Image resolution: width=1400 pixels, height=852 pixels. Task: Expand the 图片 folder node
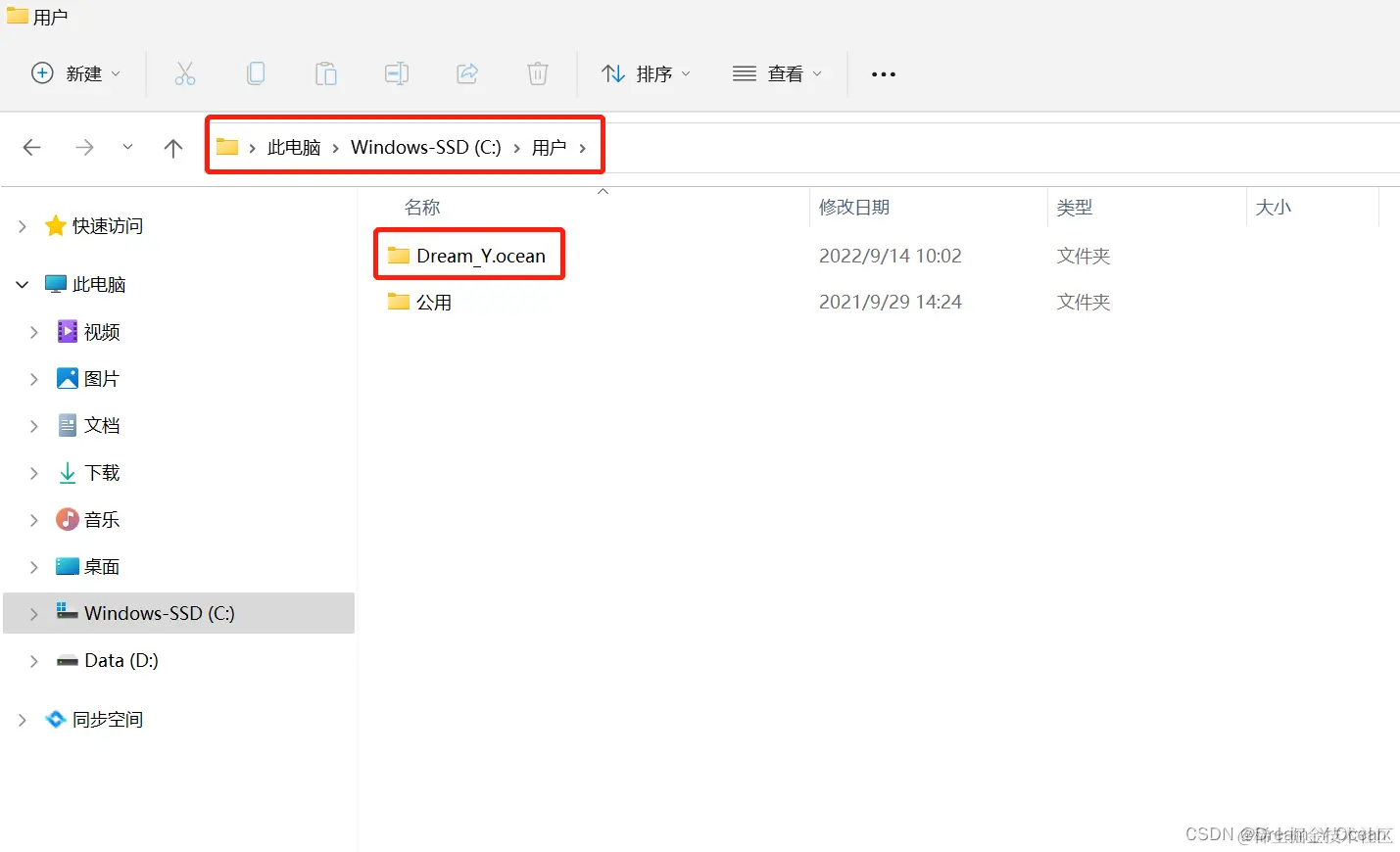coord(34,379)
